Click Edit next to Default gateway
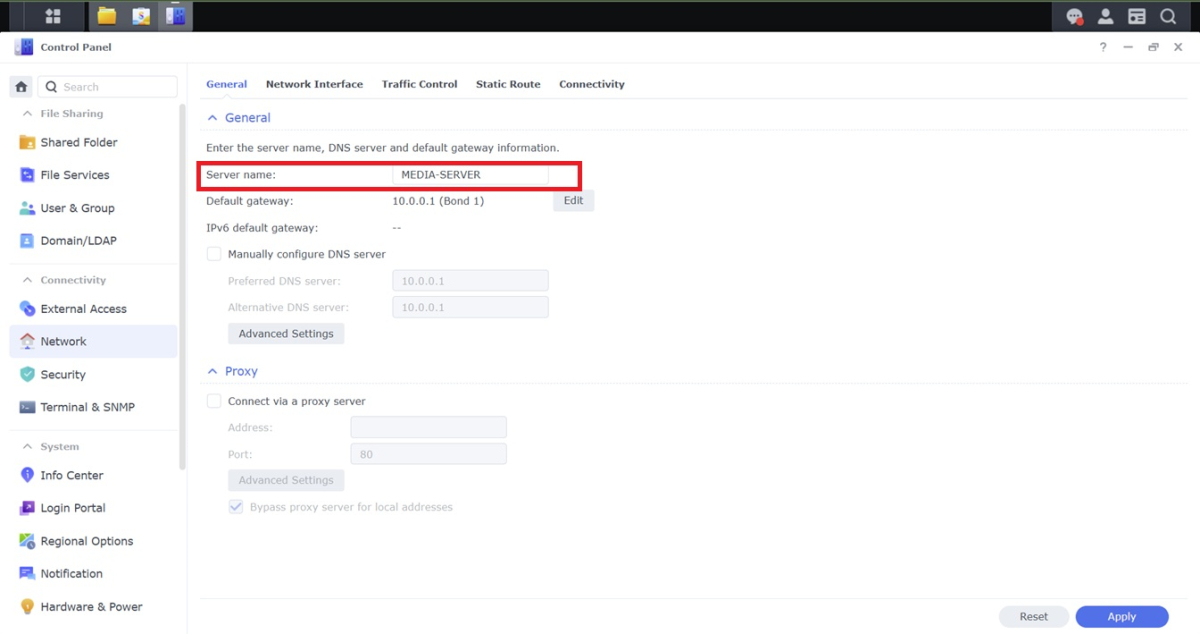Image resolution: width=1200 pixels, height=634 pixels. coord(573,200)
